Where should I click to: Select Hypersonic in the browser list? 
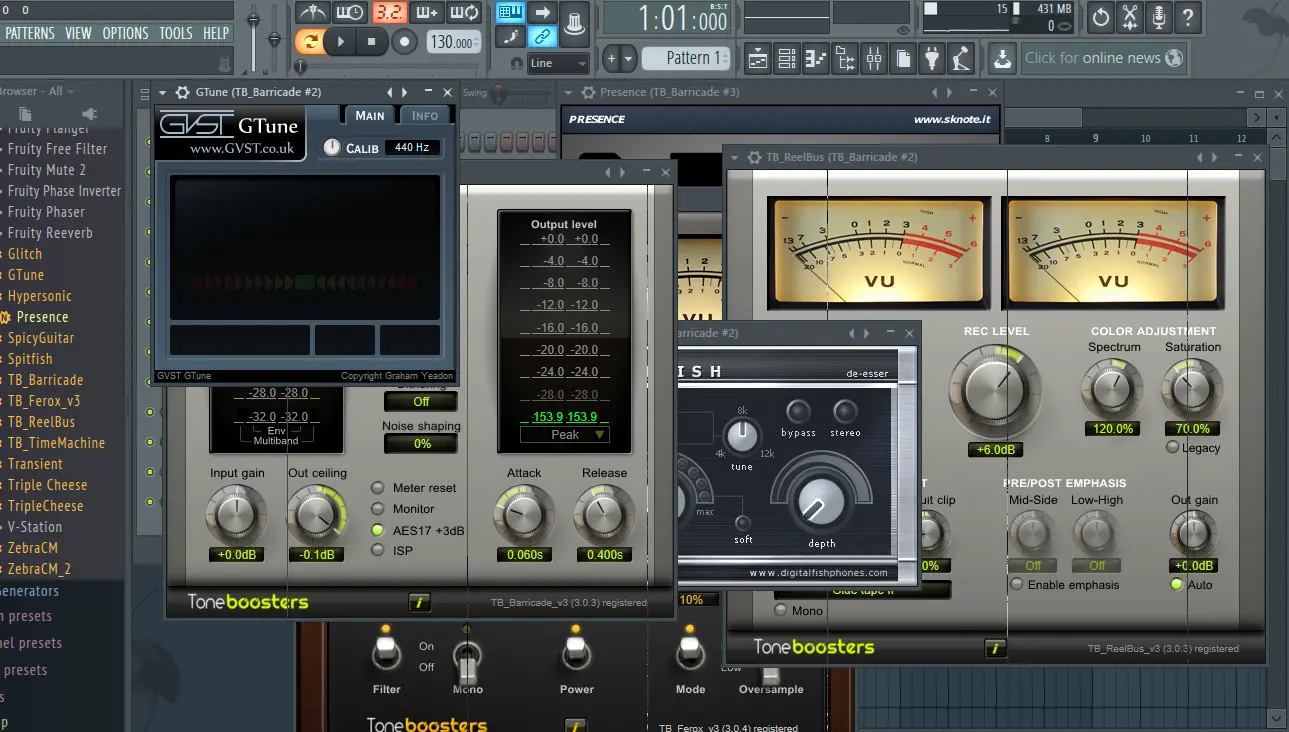(40, 296)
